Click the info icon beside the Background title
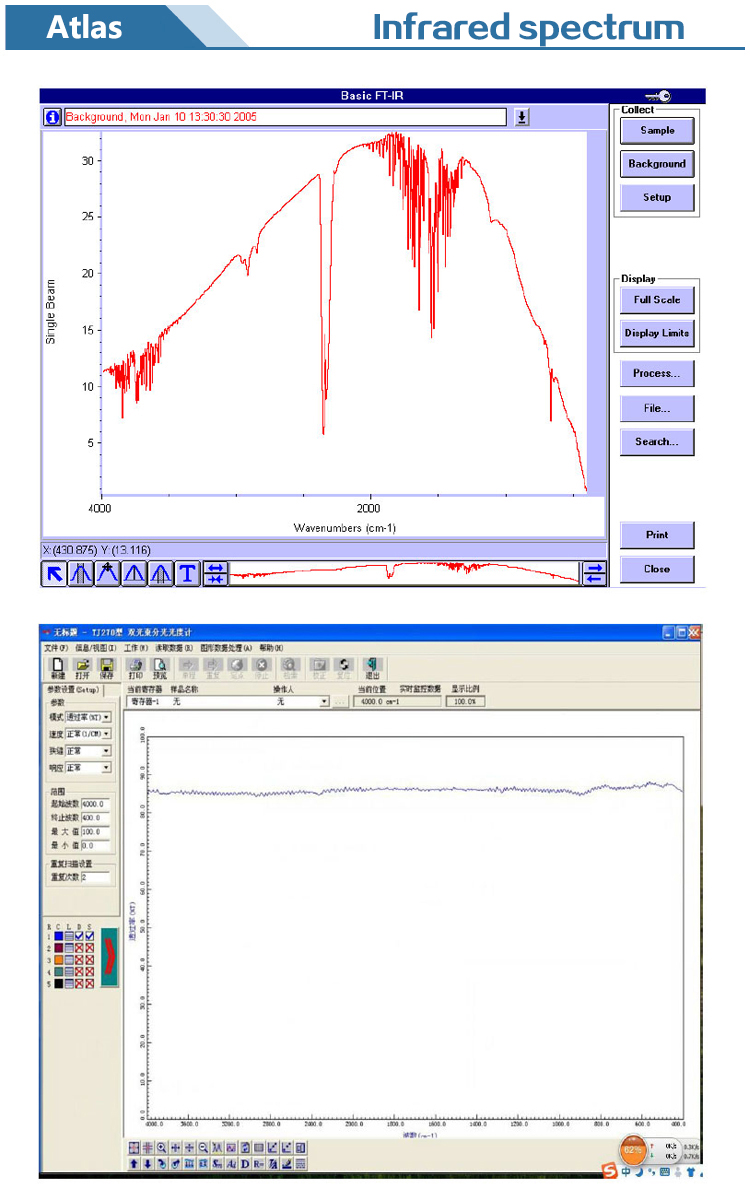The width and height of the screenshot is (750, 1200). (x=52, y=117)
